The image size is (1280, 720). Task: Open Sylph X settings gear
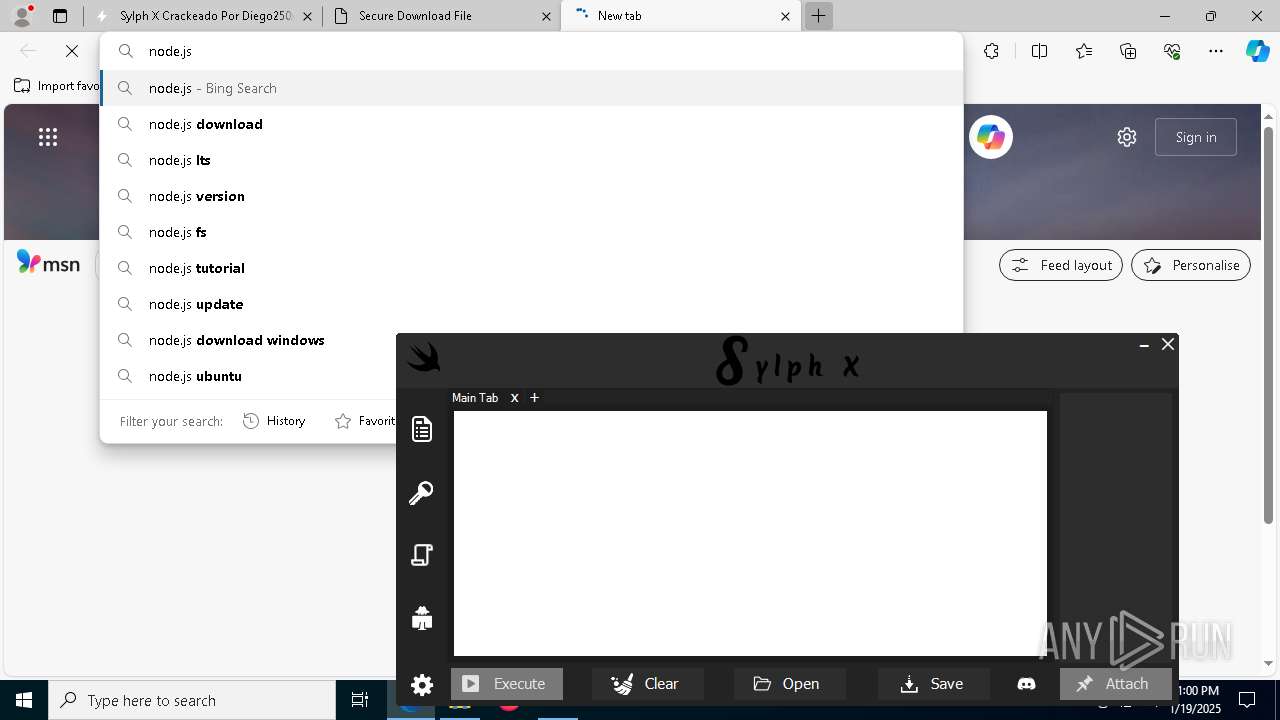(422, 684)
